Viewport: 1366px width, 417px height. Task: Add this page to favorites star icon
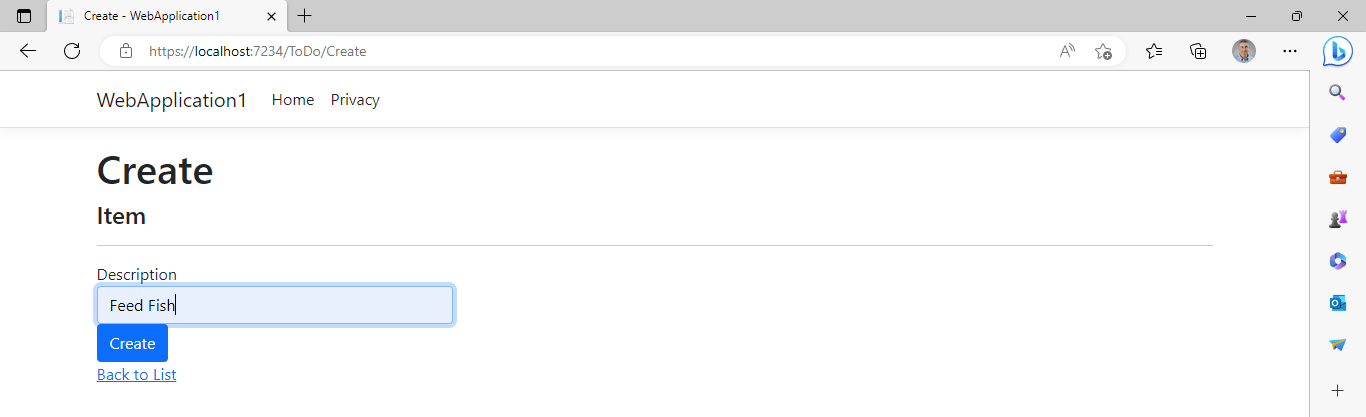click(x=1103, y=51)
